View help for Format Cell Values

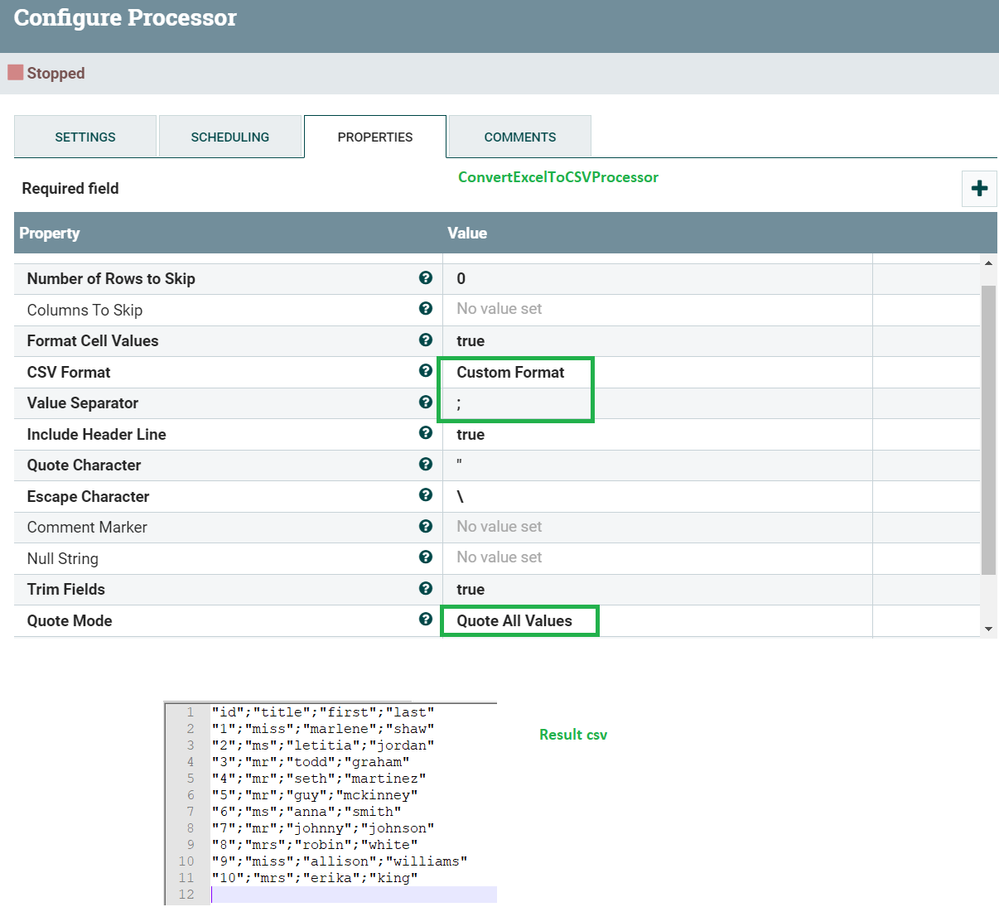(x=426, y=340)
